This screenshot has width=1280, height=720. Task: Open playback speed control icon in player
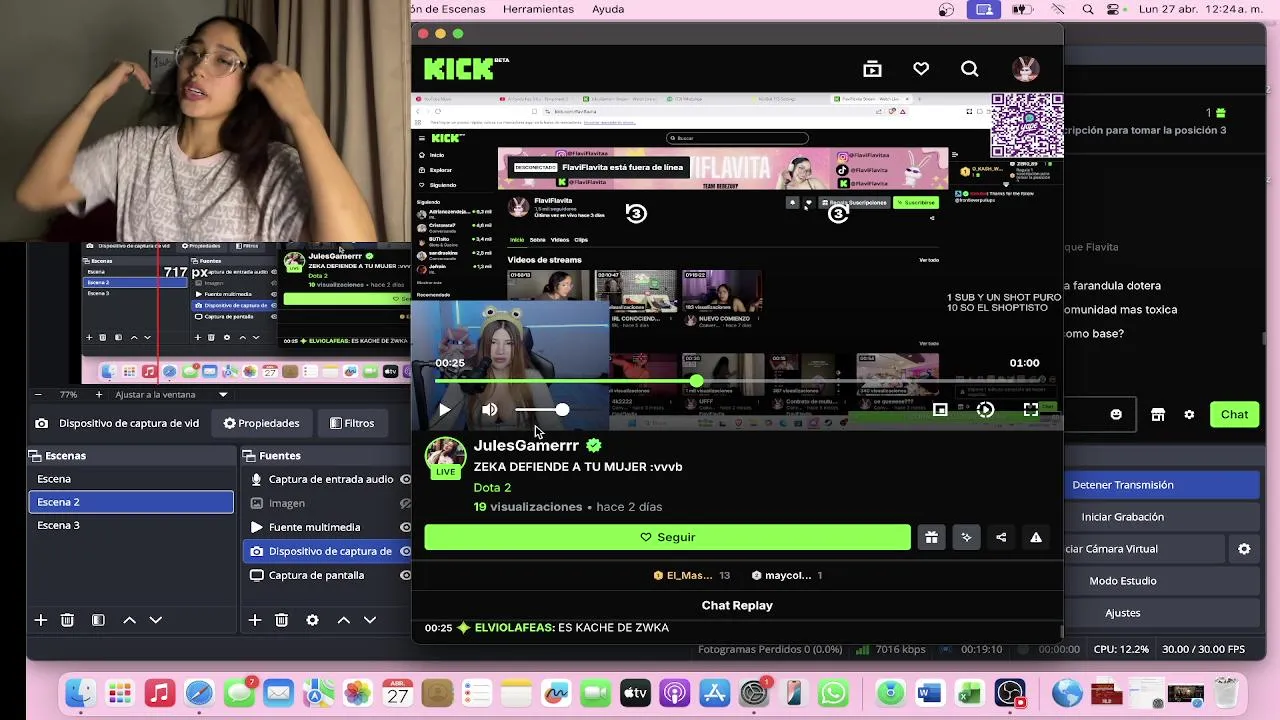click(x=985, y=410)
